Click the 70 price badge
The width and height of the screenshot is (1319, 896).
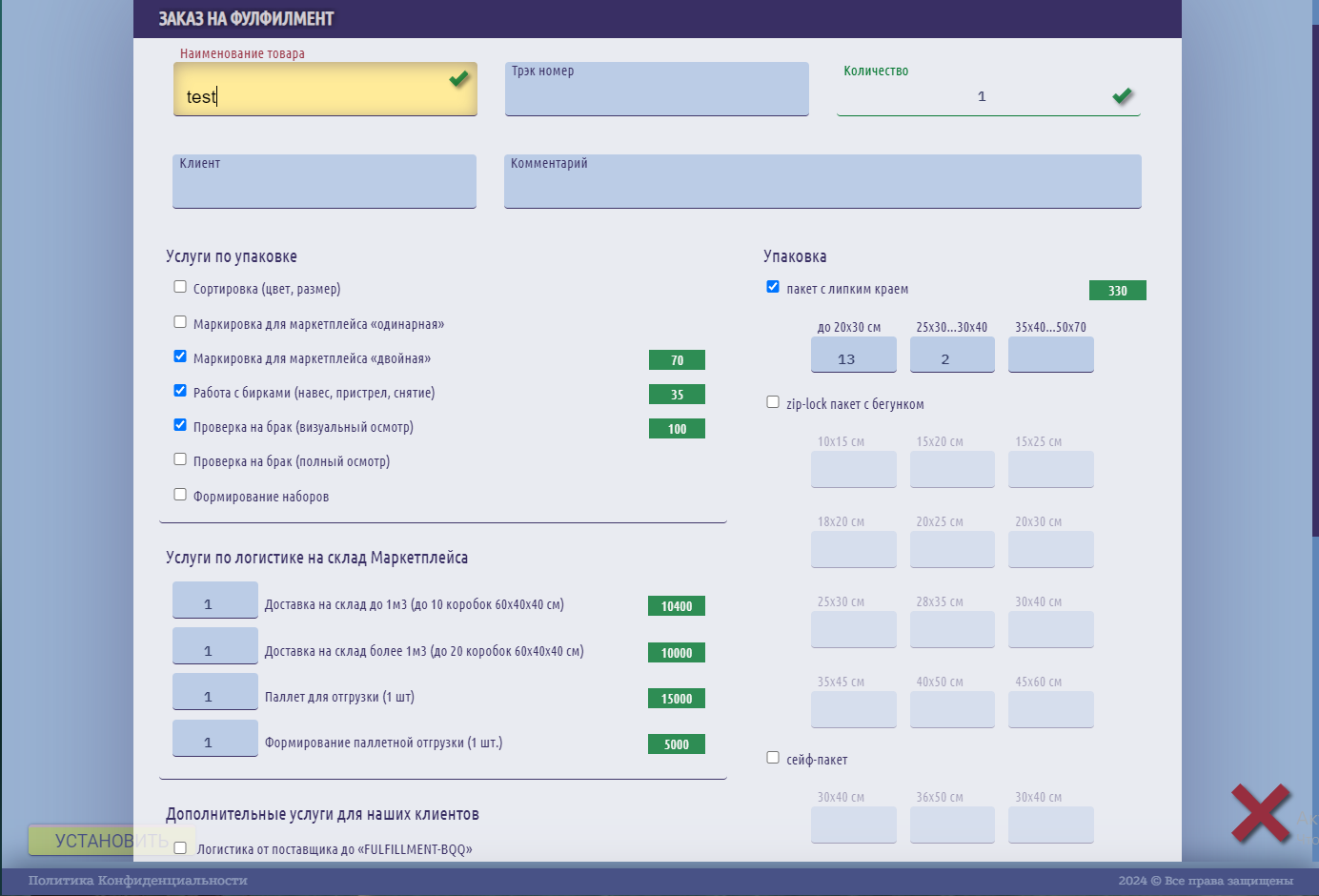(x=677, y=360)
